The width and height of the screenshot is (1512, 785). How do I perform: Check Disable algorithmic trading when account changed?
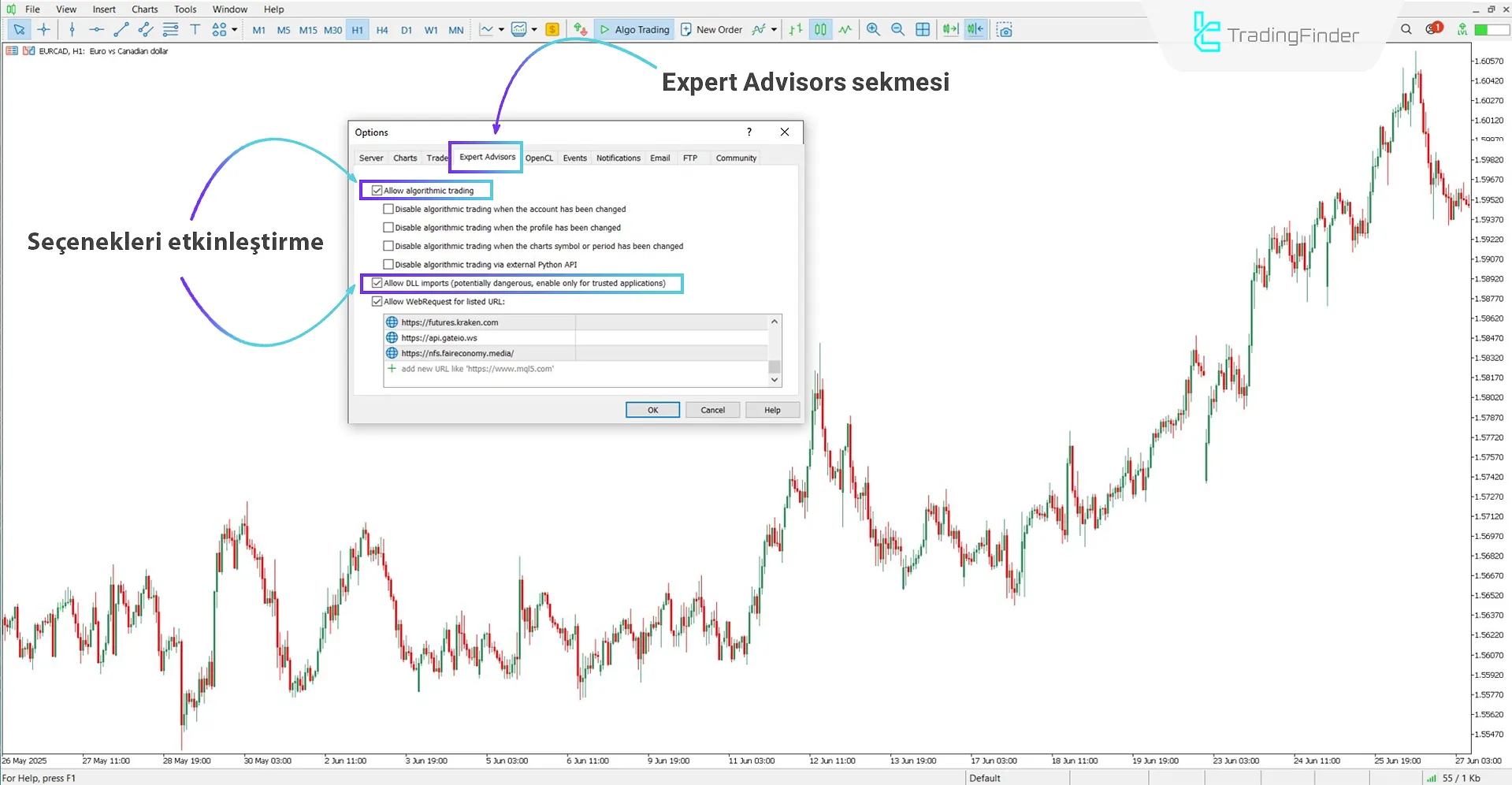tap(388, 208)
